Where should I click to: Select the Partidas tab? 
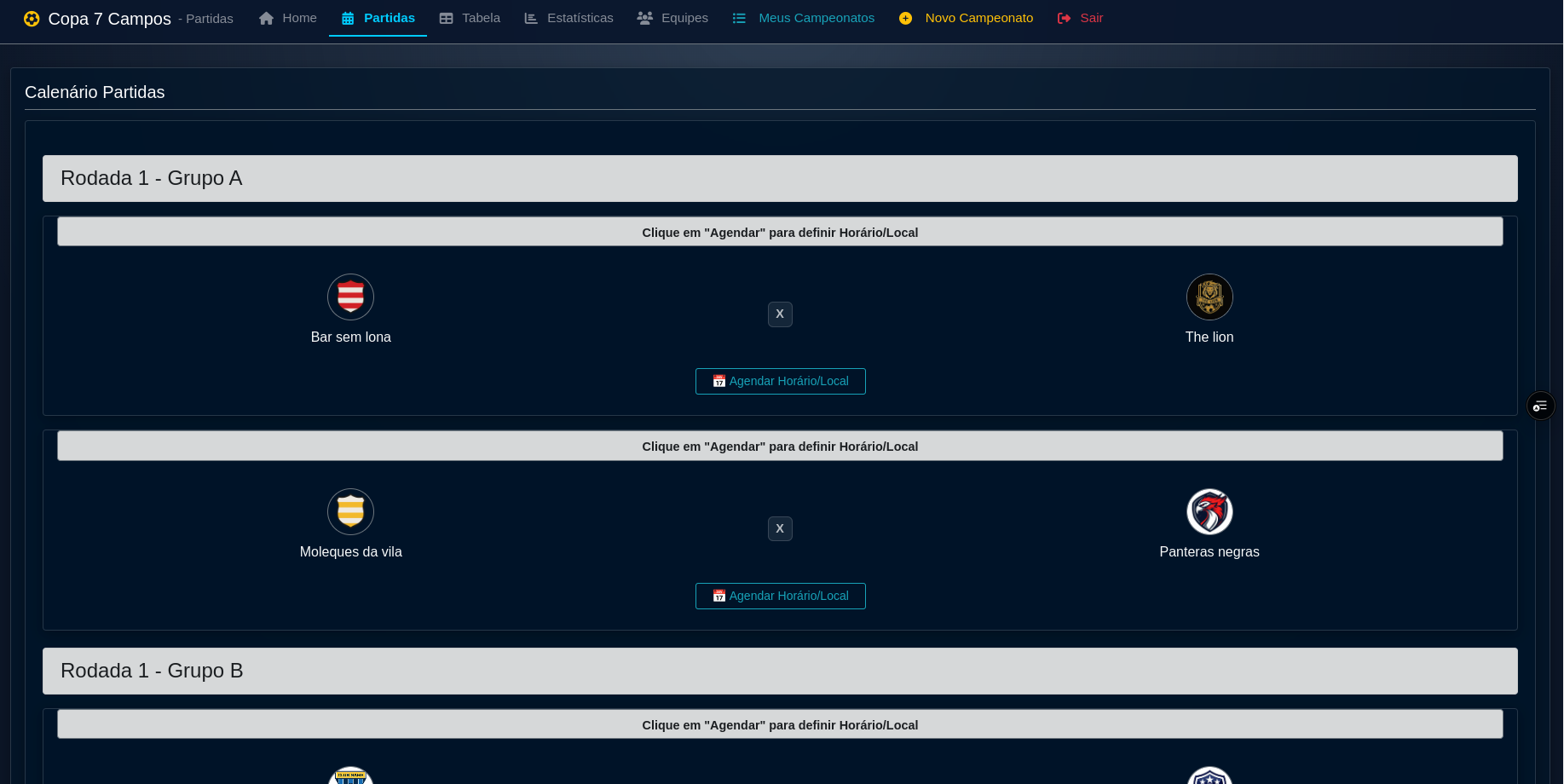click(378, 18)
